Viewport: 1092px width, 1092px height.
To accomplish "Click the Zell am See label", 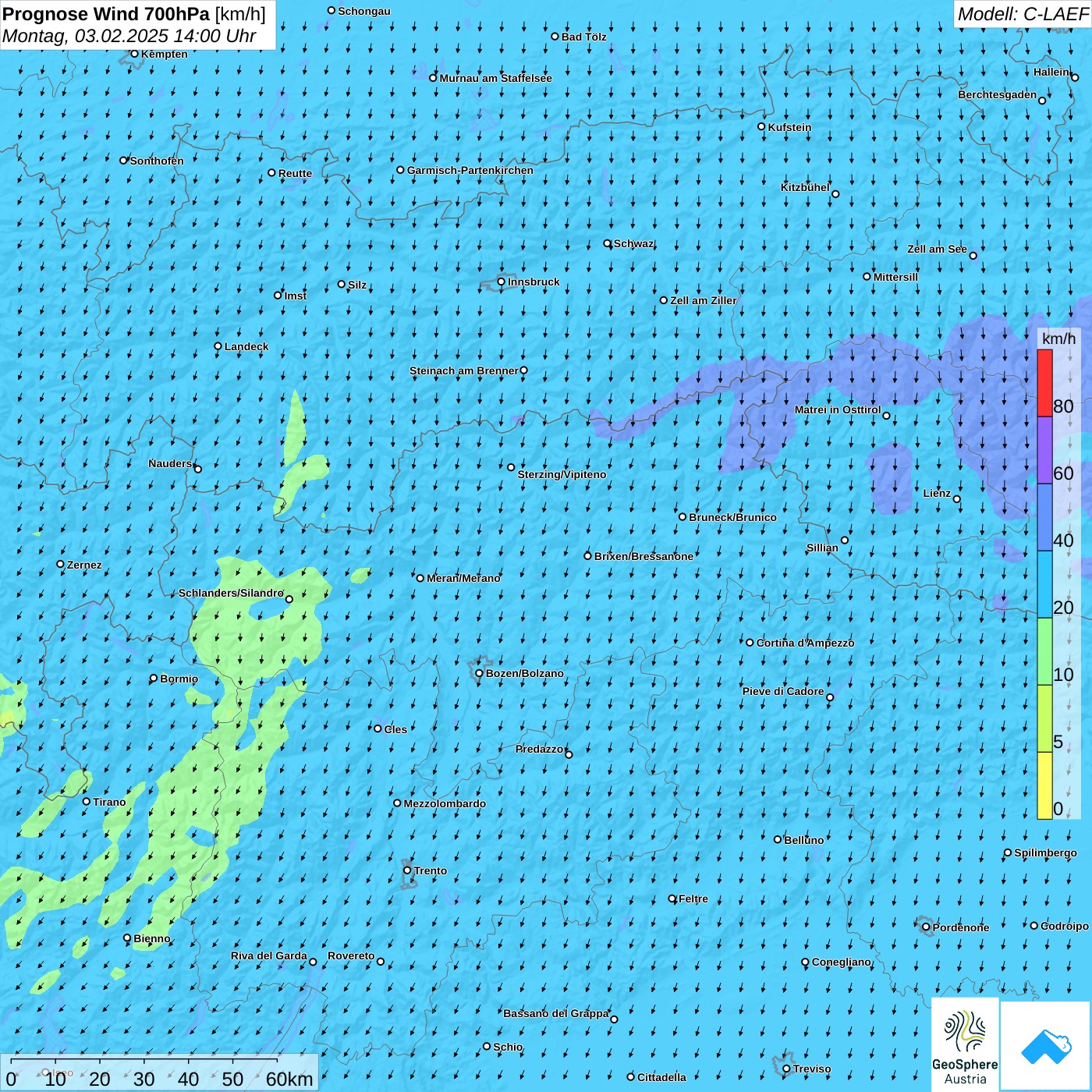I will (937, 249).
